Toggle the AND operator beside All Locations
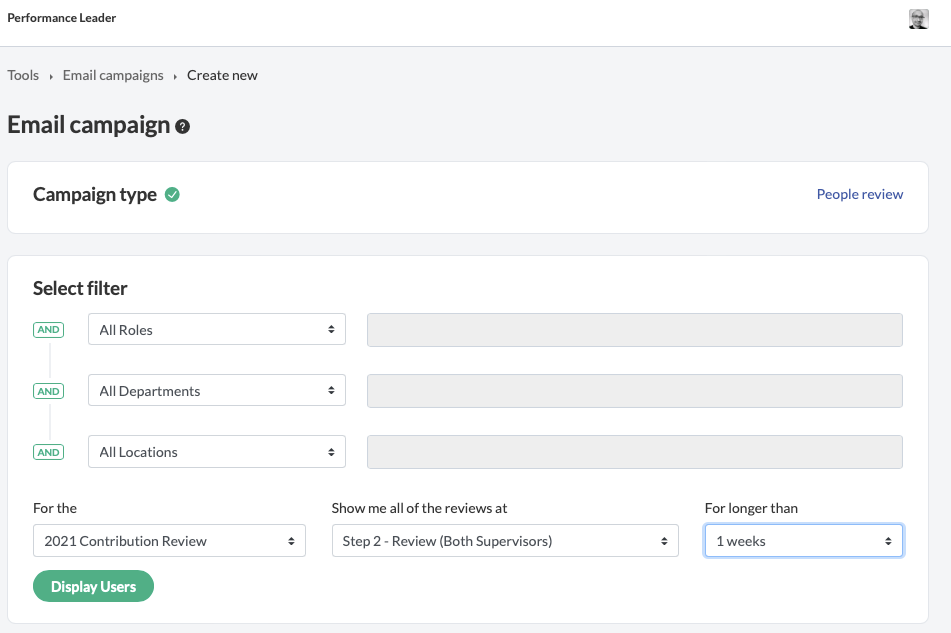951x633 pixels. (48, 452)
